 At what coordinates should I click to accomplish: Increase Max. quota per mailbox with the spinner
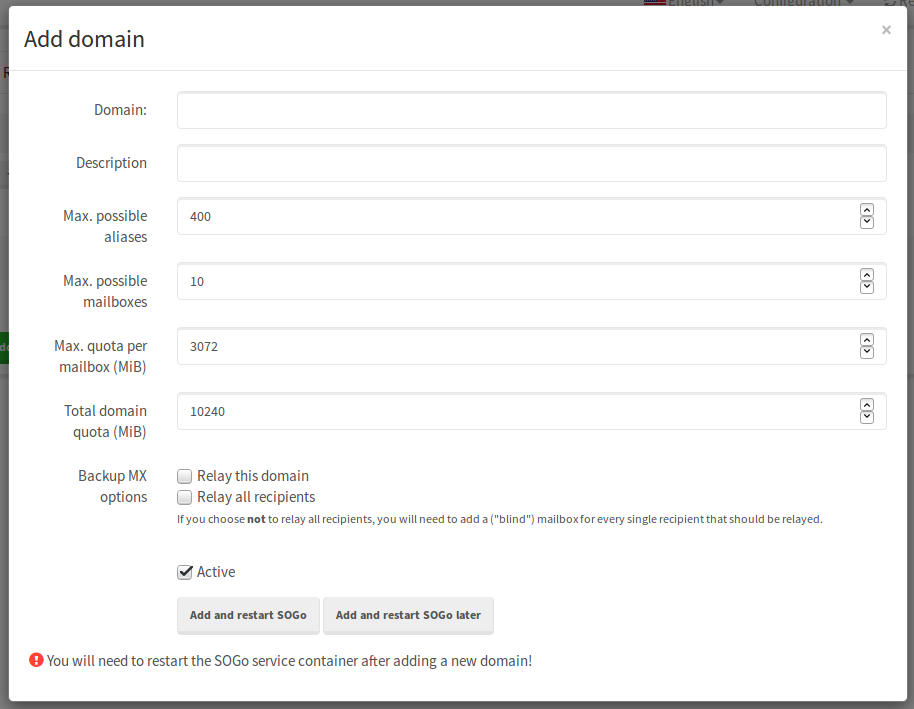click(866, 340)
